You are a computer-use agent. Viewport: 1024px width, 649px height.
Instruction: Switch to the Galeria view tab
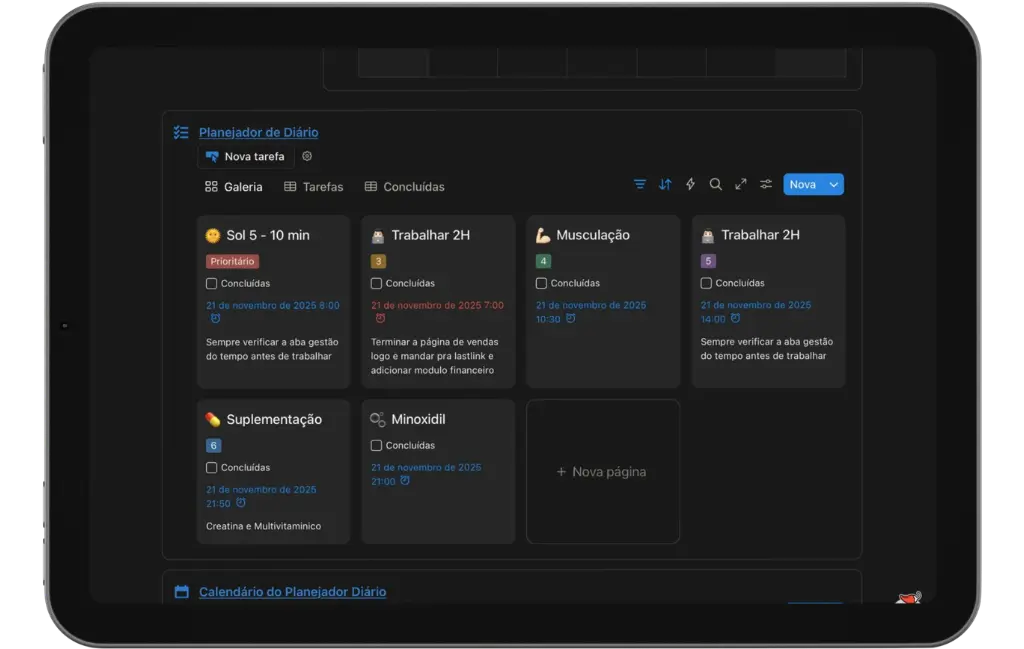pyautogui.click(x=234, y=187)
